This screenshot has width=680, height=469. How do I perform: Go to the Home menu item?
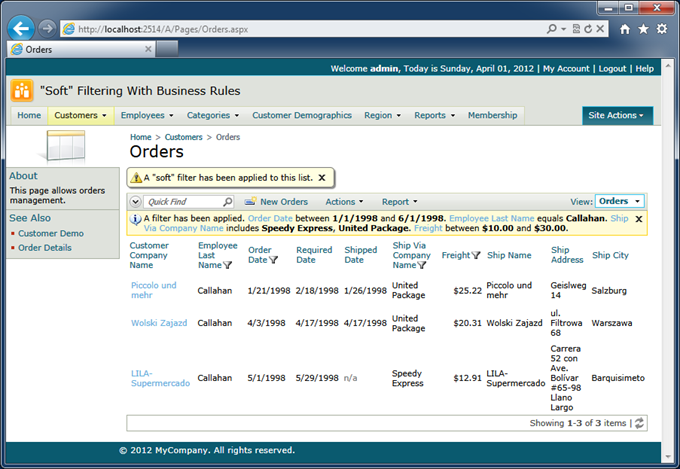29,115
